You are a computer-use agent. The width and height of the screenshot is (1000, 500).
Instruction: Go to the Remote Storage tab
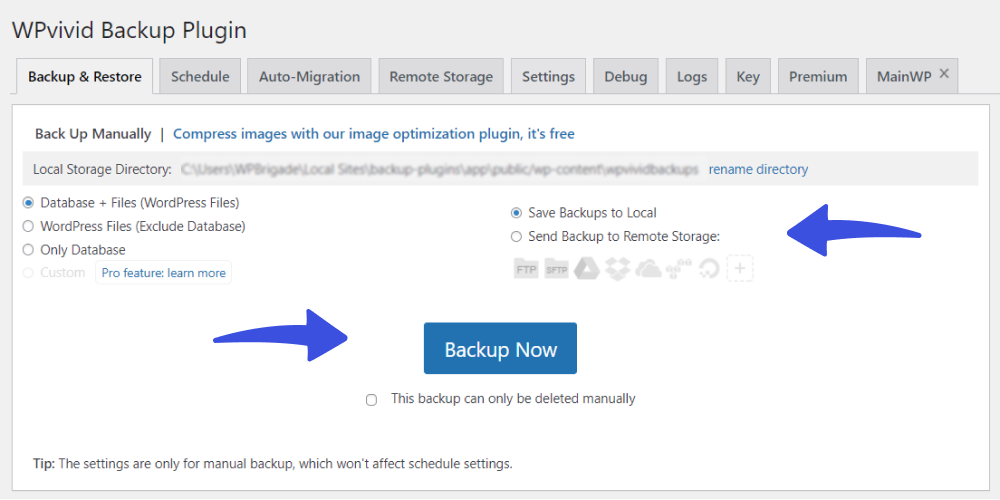pos(441,77)
